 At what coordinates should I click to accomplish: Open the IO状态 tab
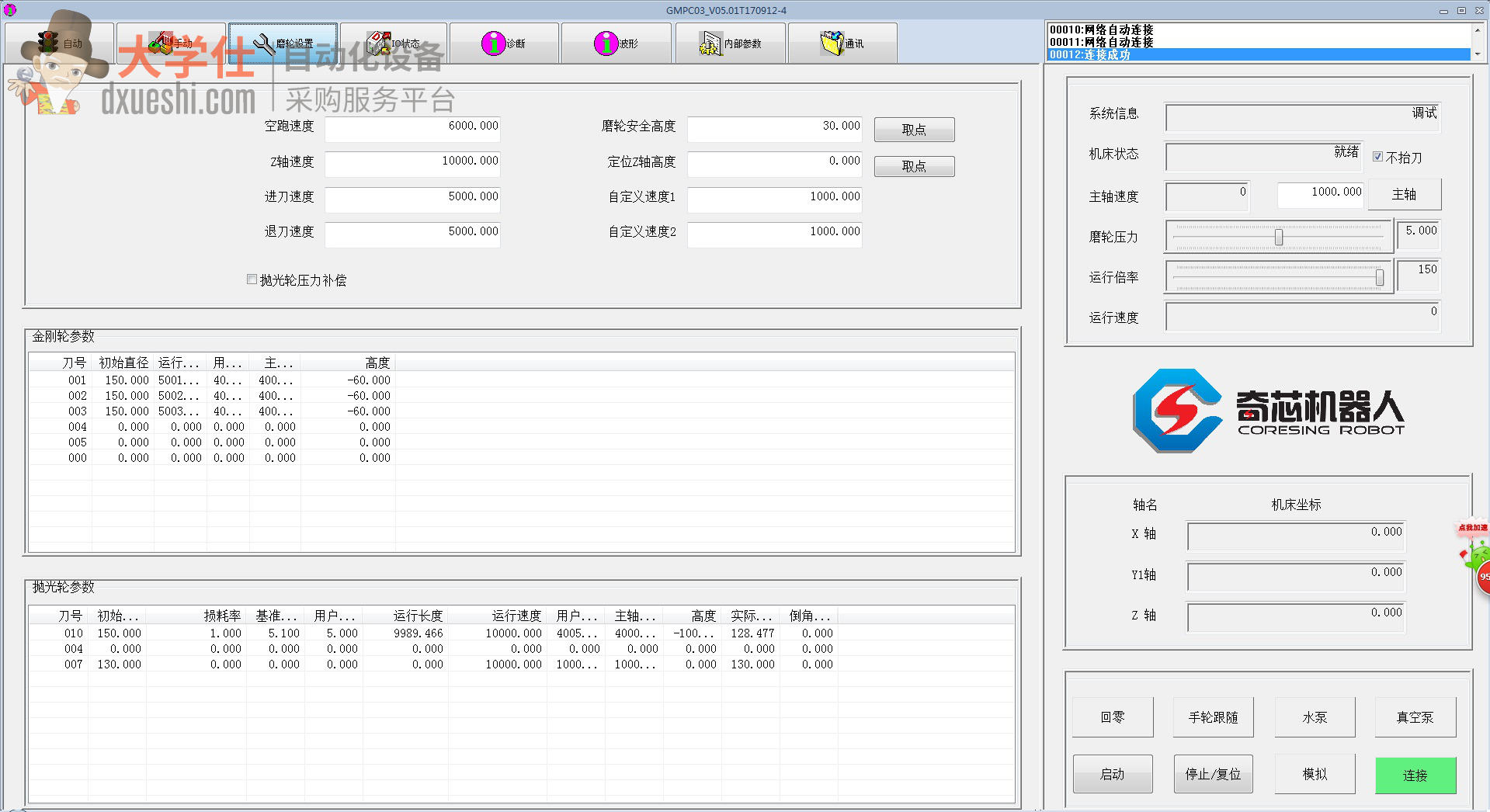pyautogui.click(x=394, y=43)
